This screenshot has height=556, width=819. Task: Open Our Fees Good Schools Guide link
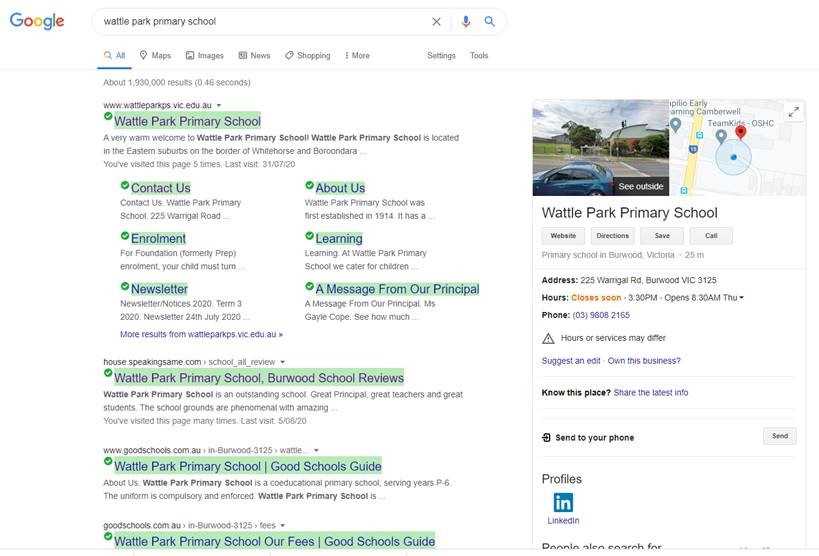pos(275,541)
